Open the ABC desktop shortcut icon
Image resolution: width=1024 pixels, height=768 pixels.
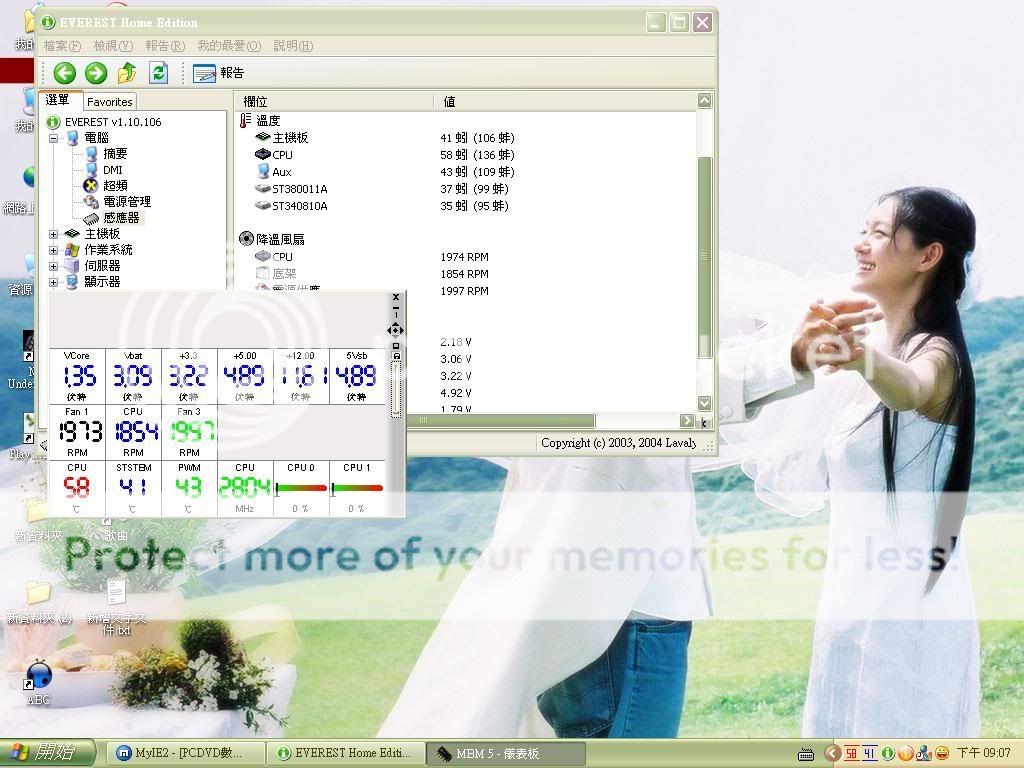pyautogui.click(x=39, y=680)
